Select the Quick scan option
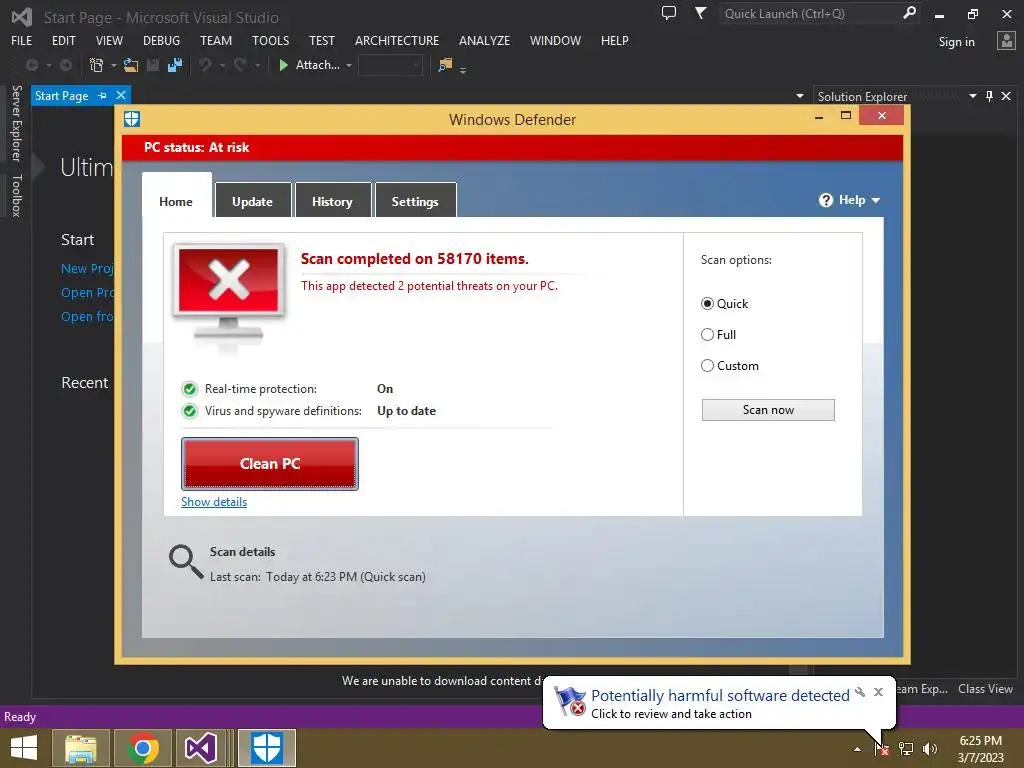 724,304
